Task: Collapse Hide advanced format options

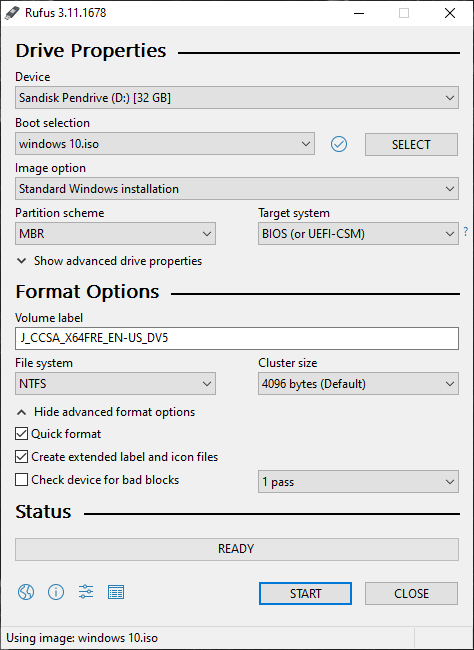Action: pyautogui.click(x=106, y=412)
